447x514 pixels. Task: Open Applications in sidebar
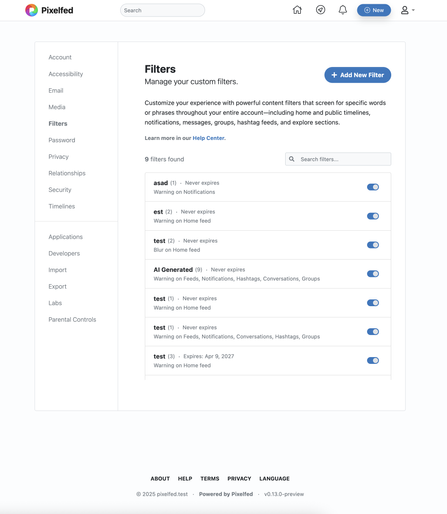pyautogui.click(x=65, y=237)
